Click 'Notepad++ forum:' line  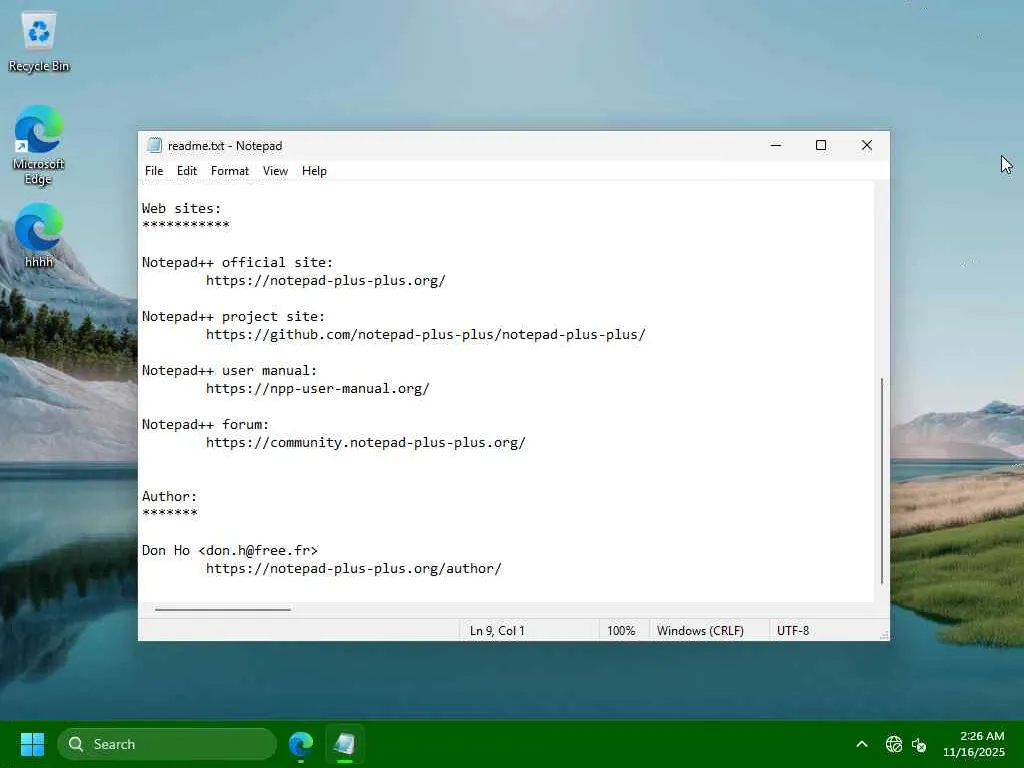[x=205, y=424]
